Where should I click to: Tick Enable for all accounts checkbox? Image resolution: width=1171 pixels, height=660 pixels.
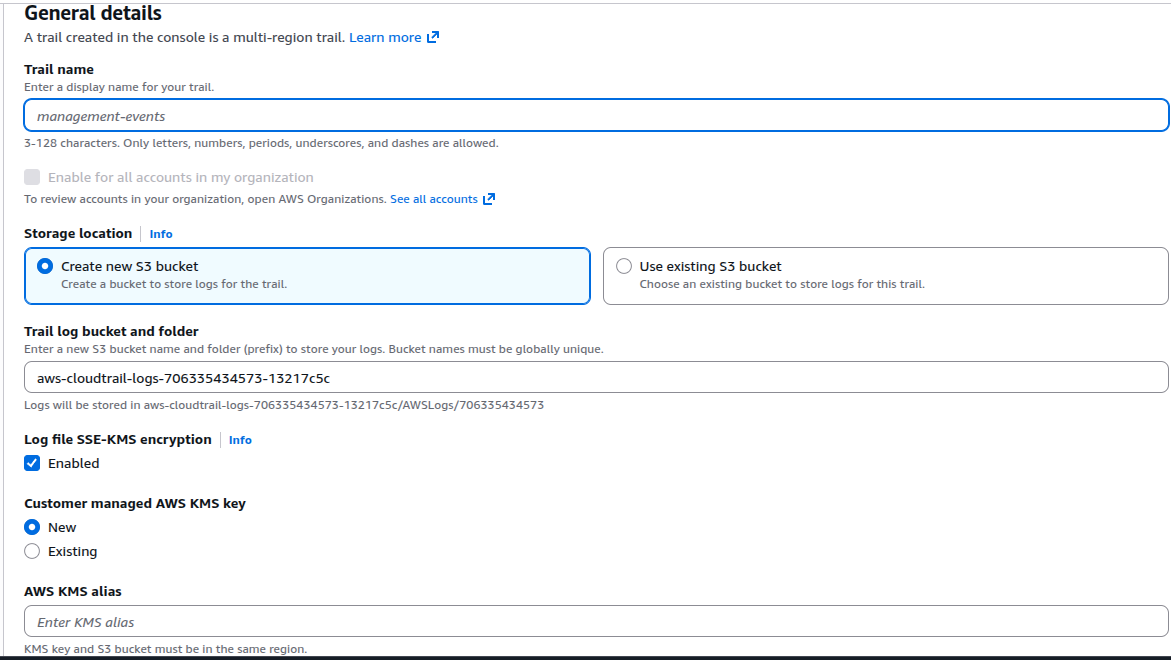click(32, 177)
